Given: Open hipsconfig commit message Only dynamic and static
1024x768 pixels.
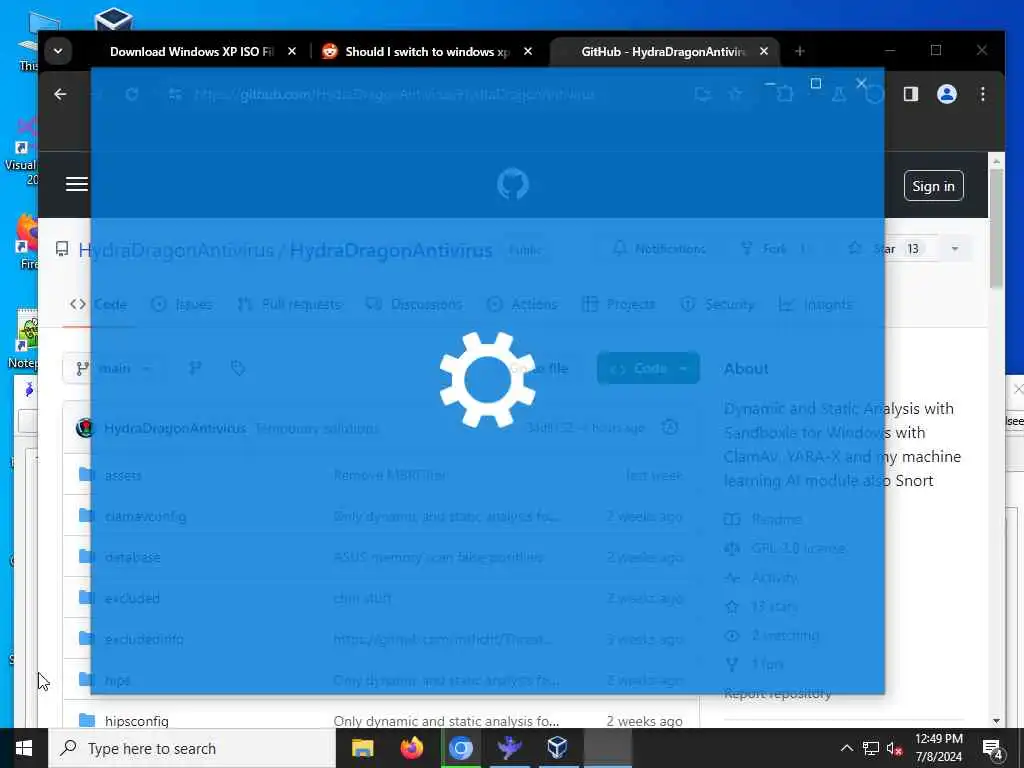Looking at the screenshot, I should tap(446, 721).
